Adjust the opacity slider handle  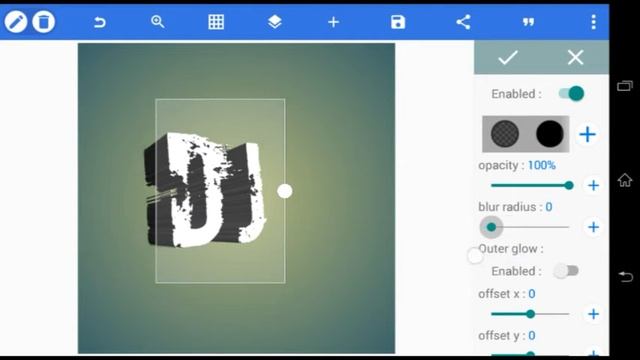click(569, 186)
